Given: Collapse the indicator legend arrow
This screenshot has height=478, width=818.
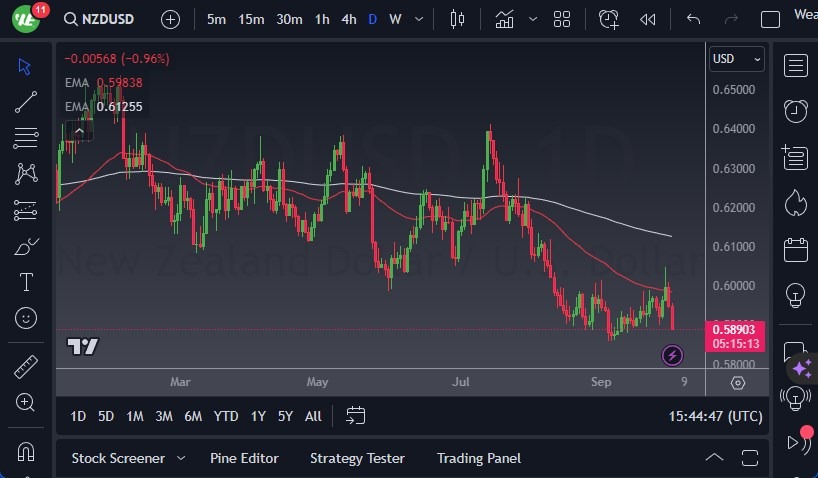Looking at the screenshot, I should (77, 128).
